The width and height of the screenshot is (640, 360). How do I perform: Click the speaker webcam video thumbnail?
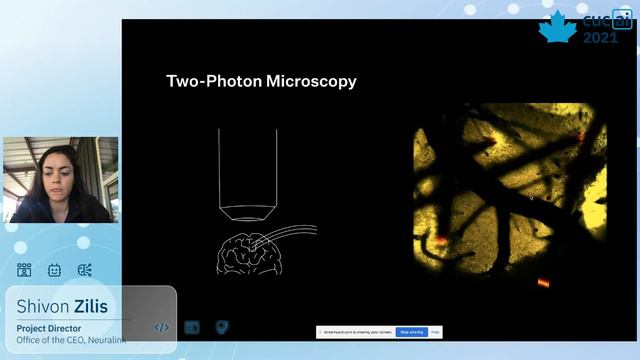coord(61,180)
